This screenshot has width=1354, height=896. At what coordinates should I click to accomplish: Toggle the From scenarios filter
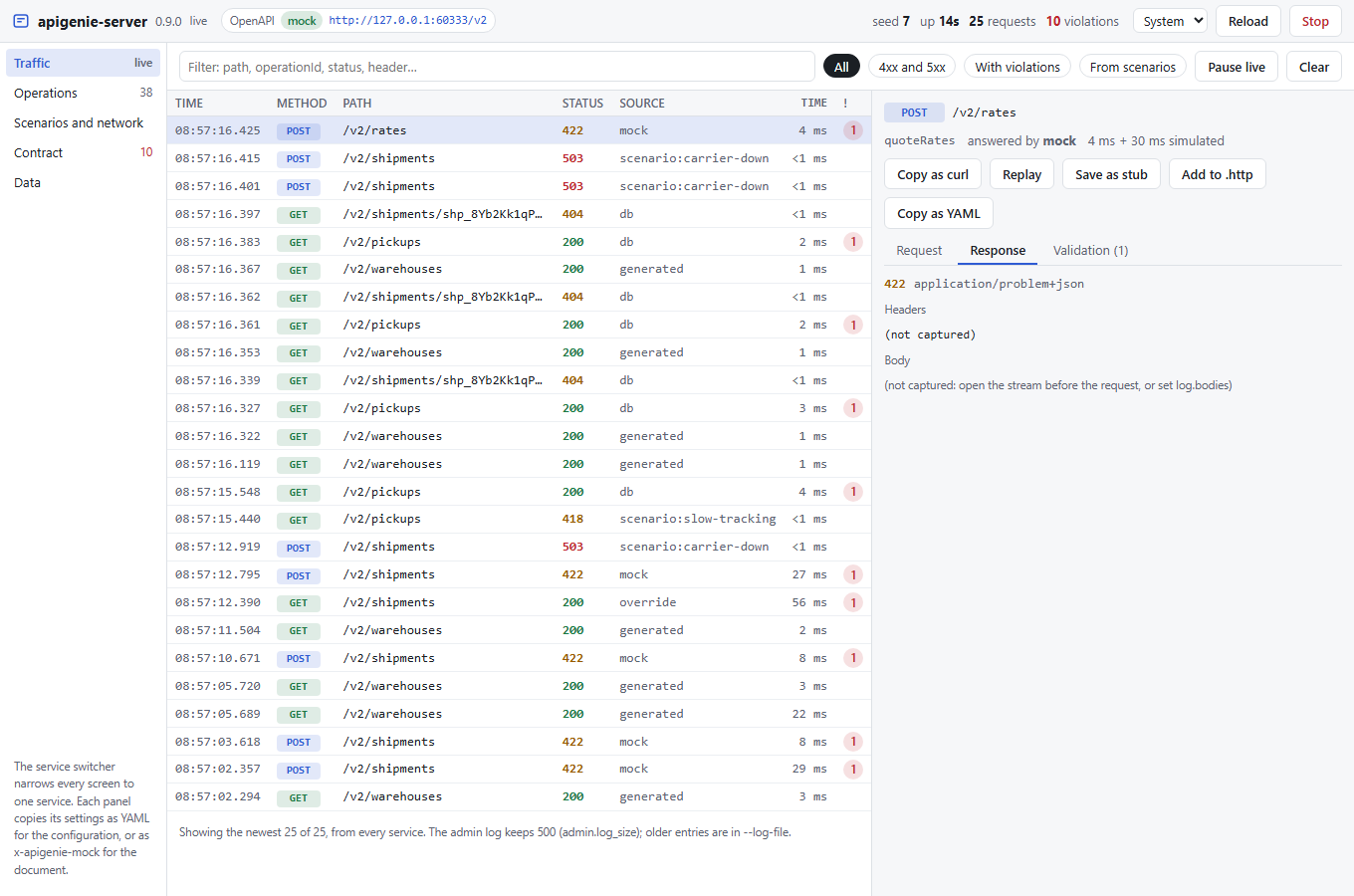1133,67
